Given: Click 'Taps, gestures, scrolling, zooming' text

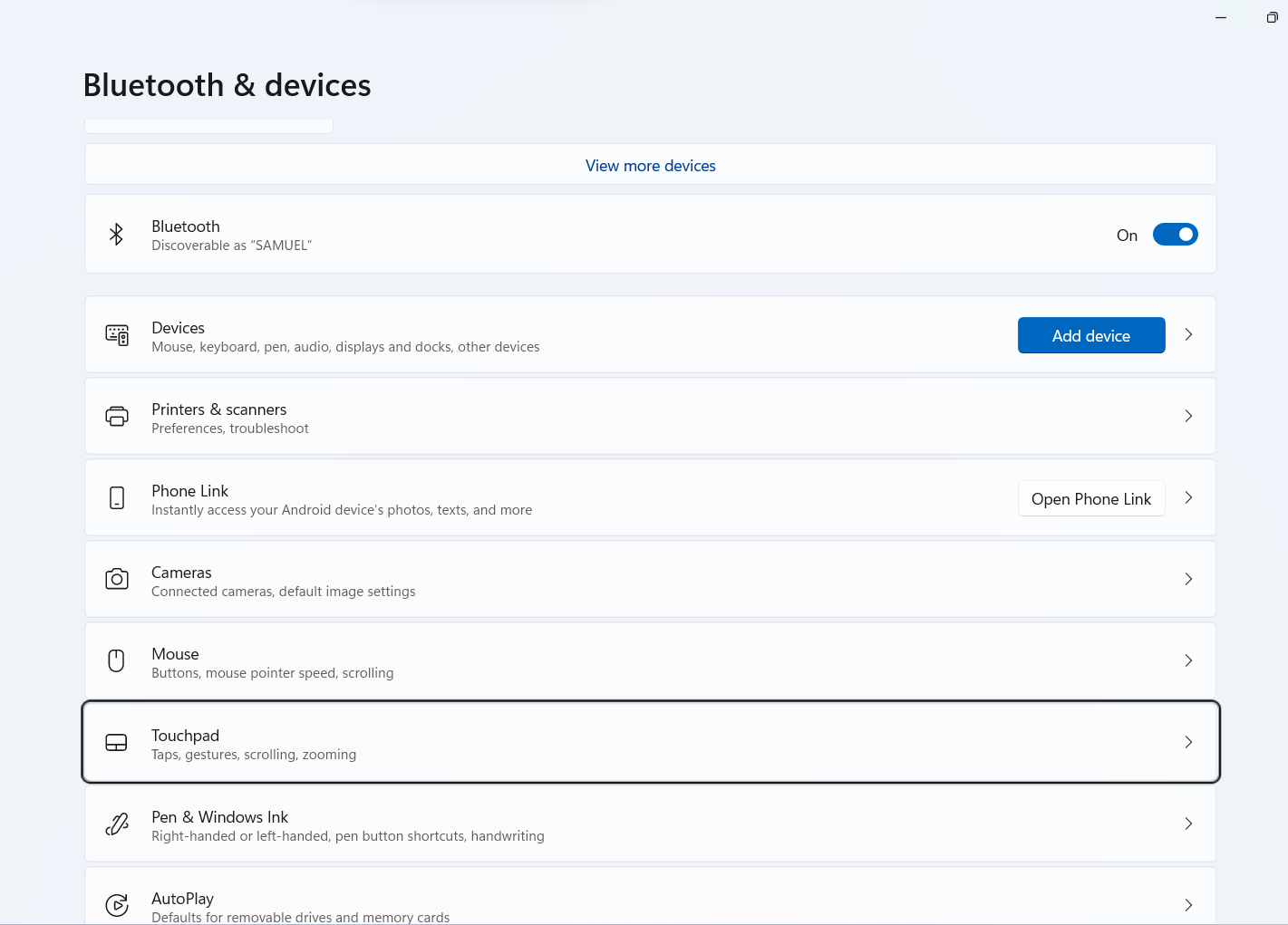Looking at the screenshot, I should click(254, 755).
